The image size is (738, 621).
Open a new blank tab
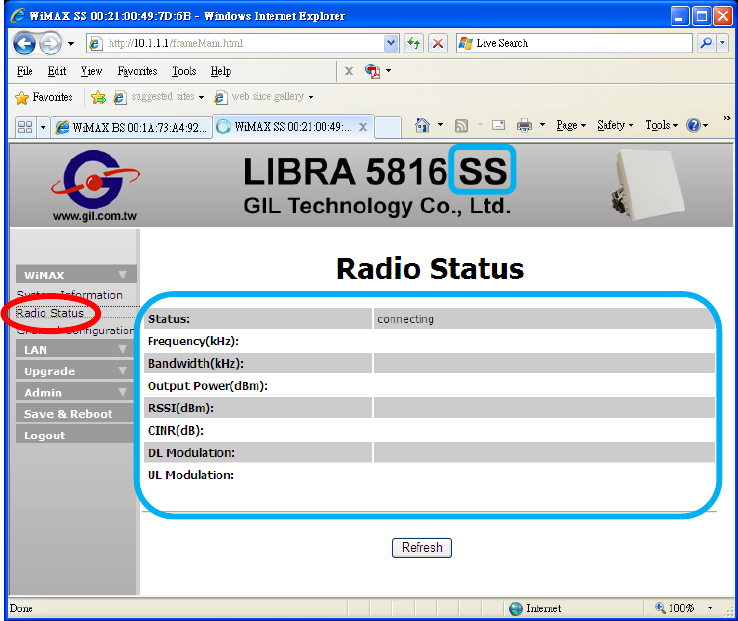point(388,127)
